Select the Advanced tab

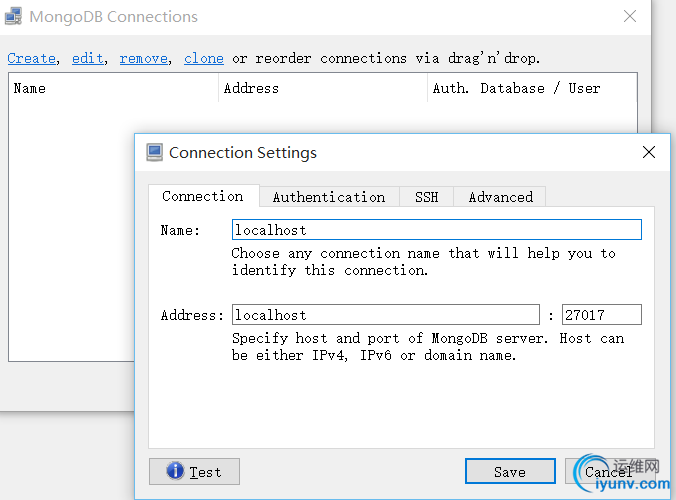click(x=500, y=197)
